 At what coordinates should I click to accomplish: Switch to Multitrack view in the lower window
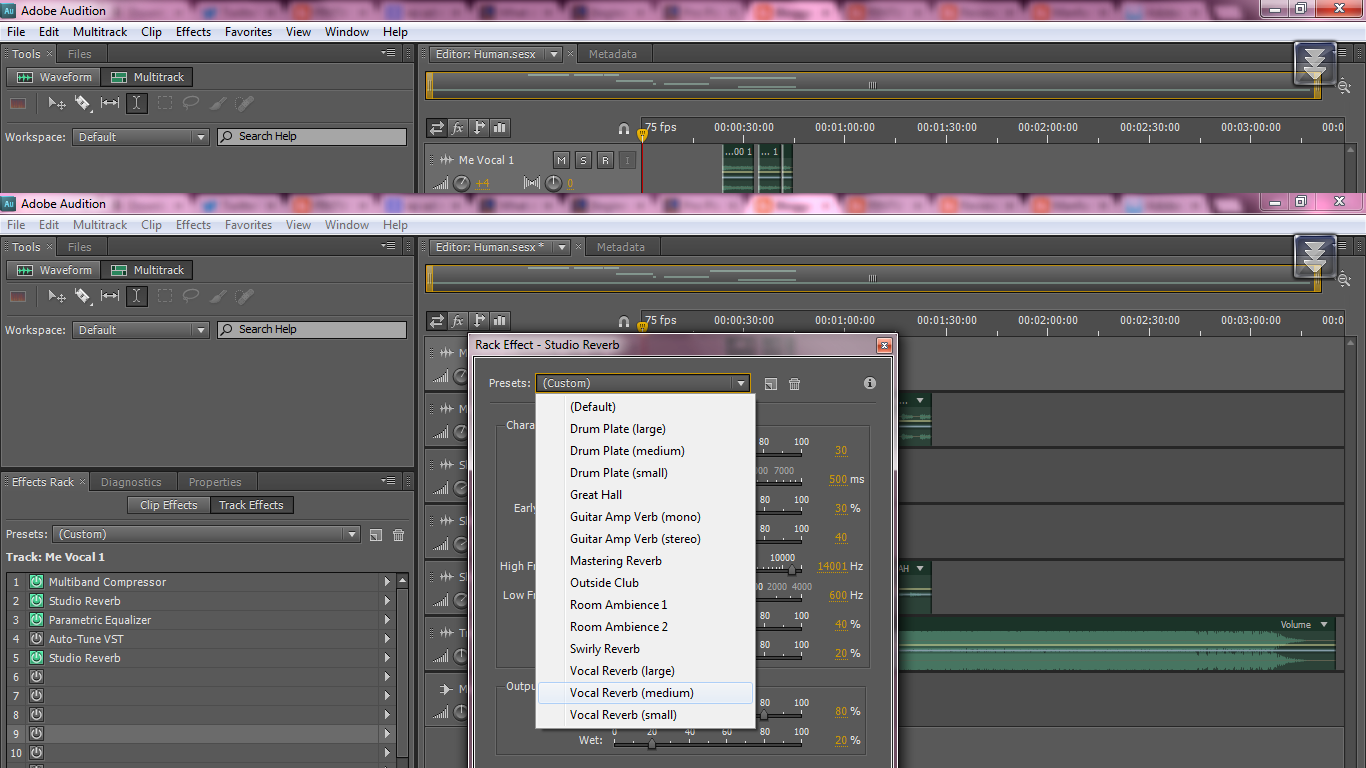tap(148, 270)
